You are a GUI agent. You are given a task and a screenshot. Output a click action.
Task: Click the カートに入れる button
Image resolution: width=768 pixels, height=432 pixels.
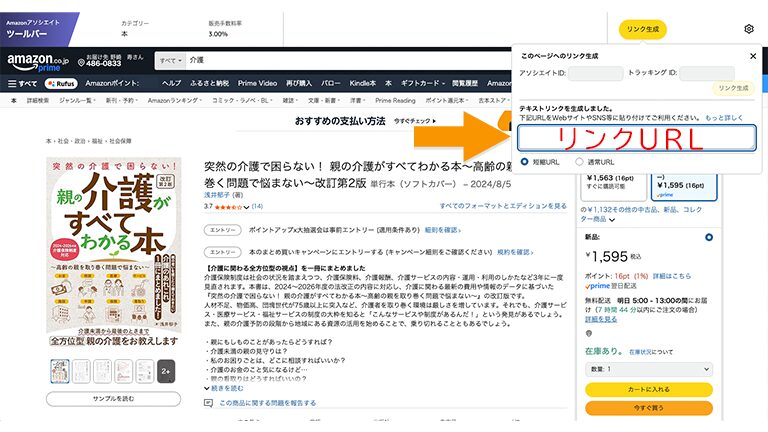tap(649, 389)
